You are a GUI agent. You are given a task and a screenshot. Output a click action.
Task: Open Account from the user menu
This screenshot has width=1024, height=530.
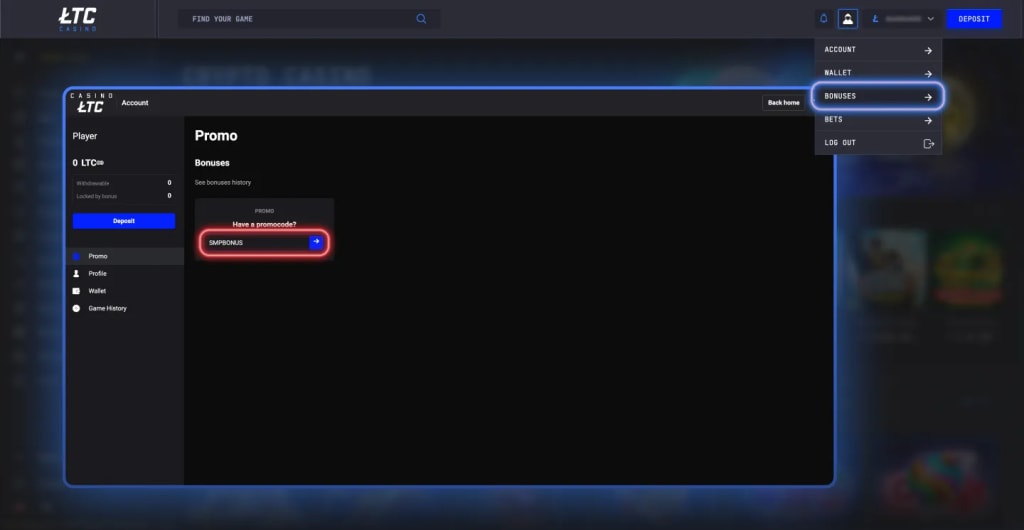(x=878, y=50)
